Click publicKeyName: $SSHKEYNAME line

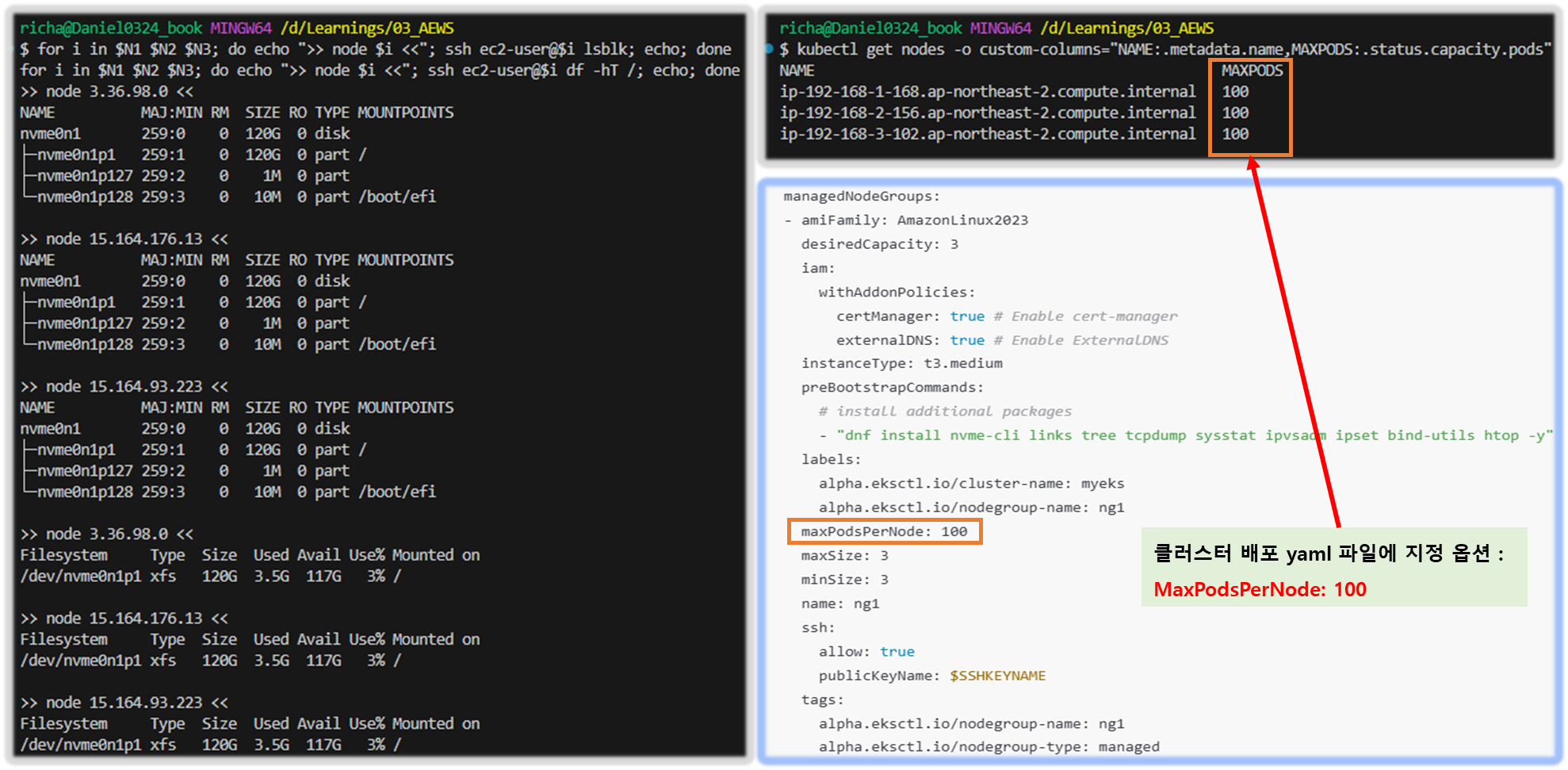coord(932,676)
